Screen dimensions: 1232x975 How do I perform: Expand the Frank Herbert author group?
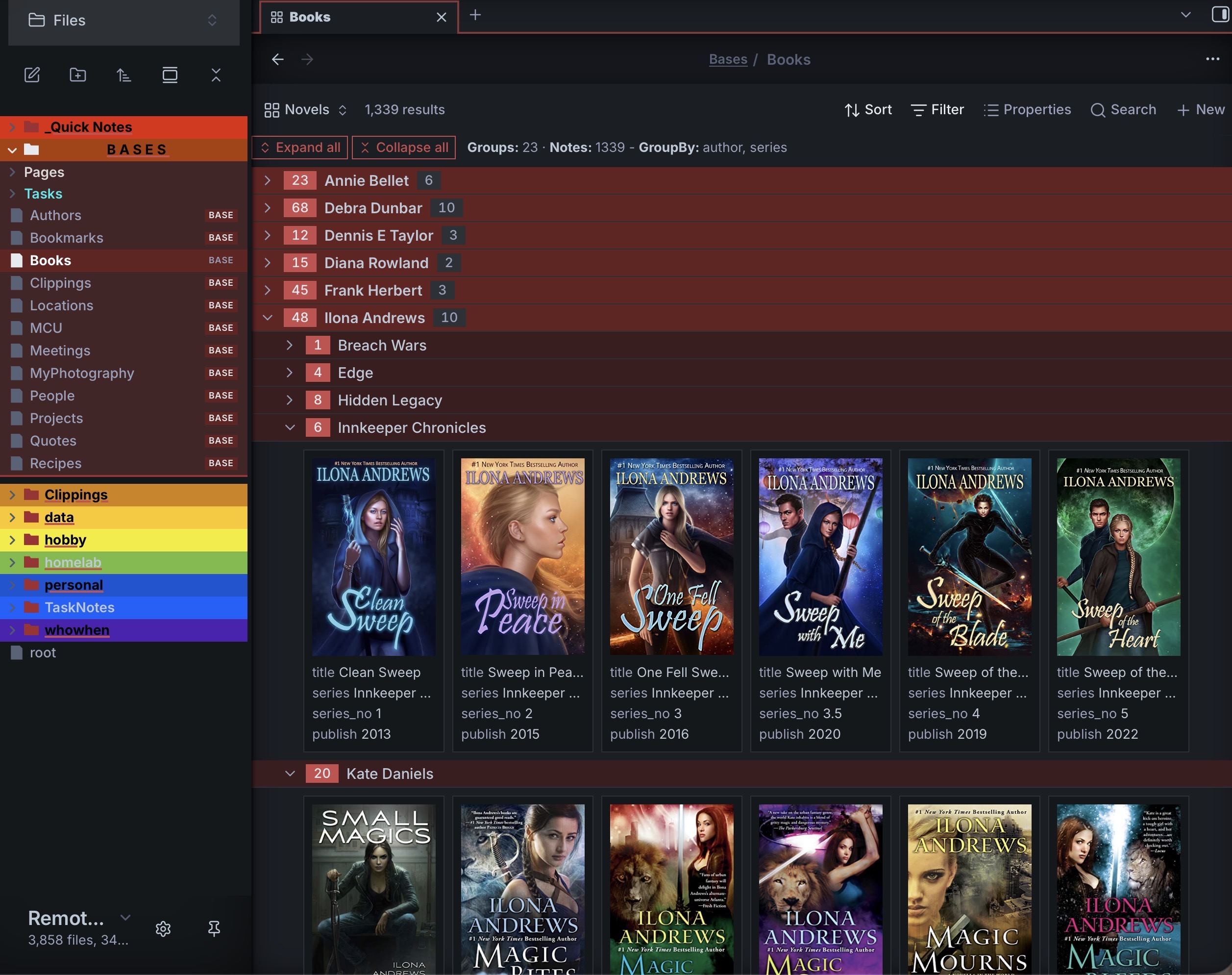pyautogui.click(x=268, y=290)
